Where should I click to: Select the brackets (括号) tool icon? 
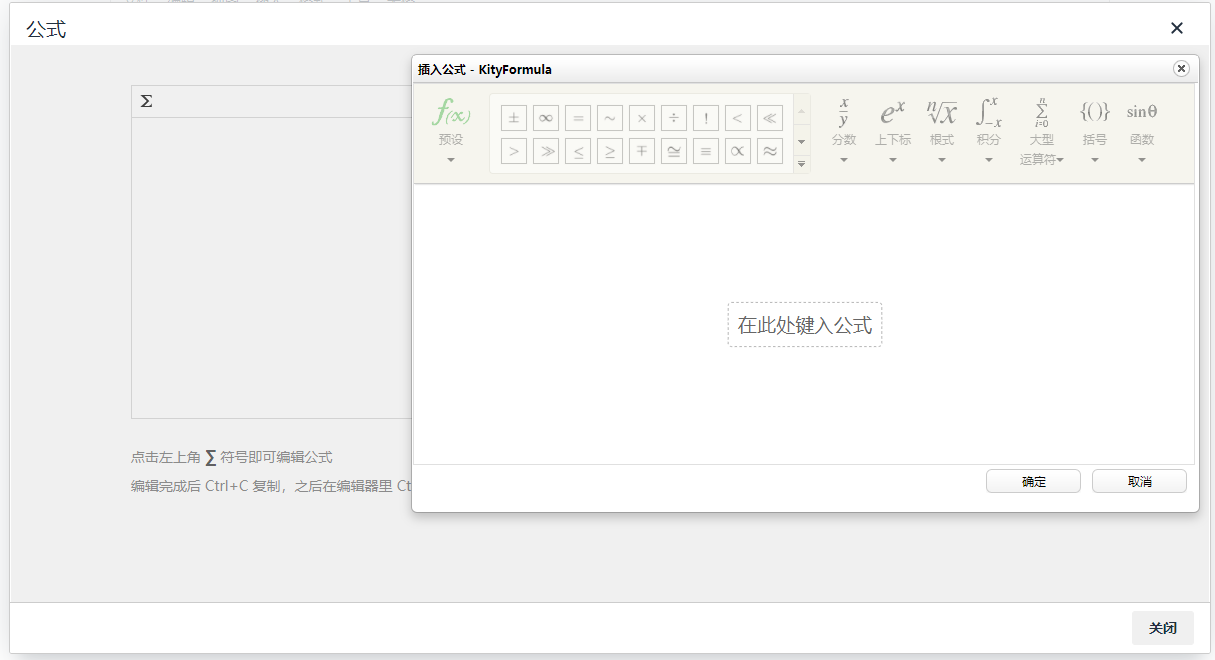pyautogui.click(x=1094, y=112)
